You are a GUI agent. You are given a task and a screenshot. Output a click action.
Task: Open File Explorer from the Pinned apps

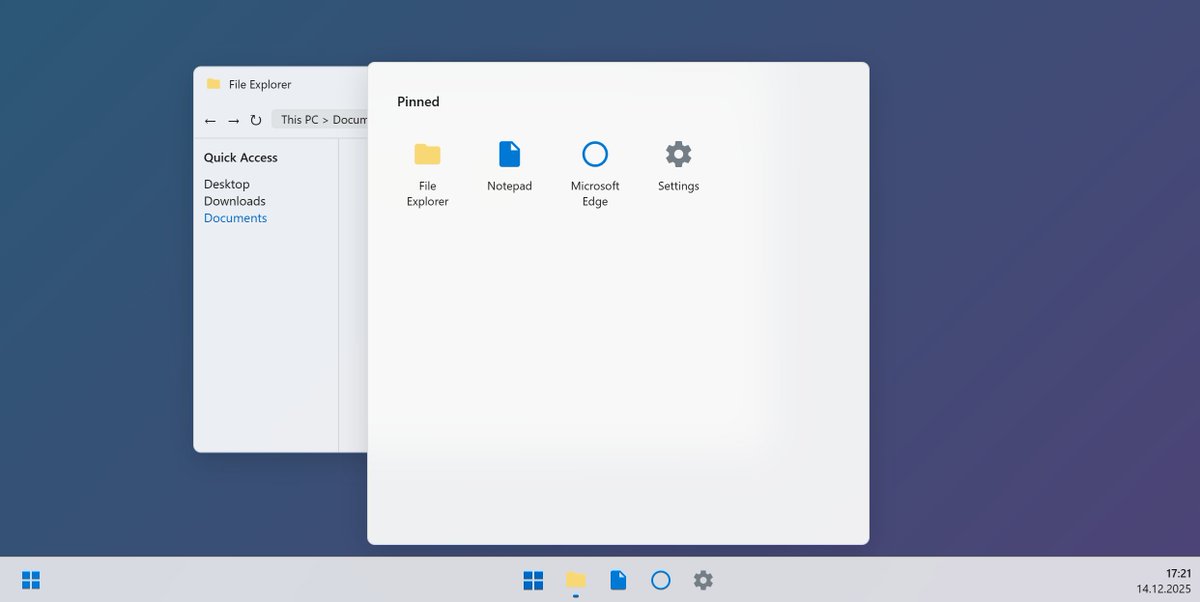point(427,172)
